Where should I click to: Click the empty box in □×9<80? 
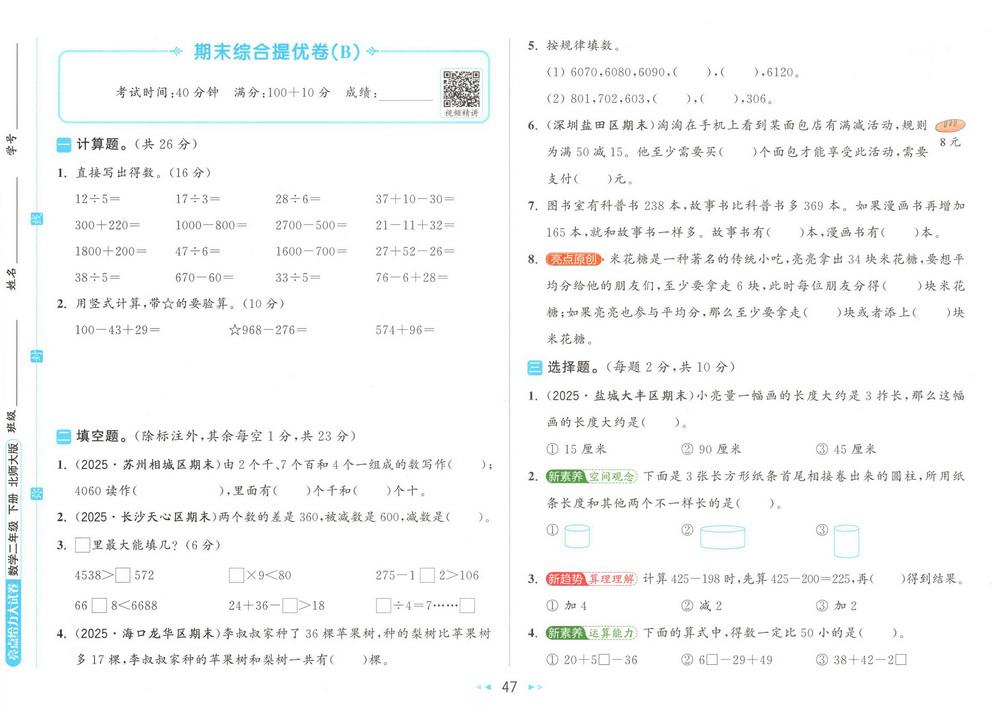(x=236, y=575)
